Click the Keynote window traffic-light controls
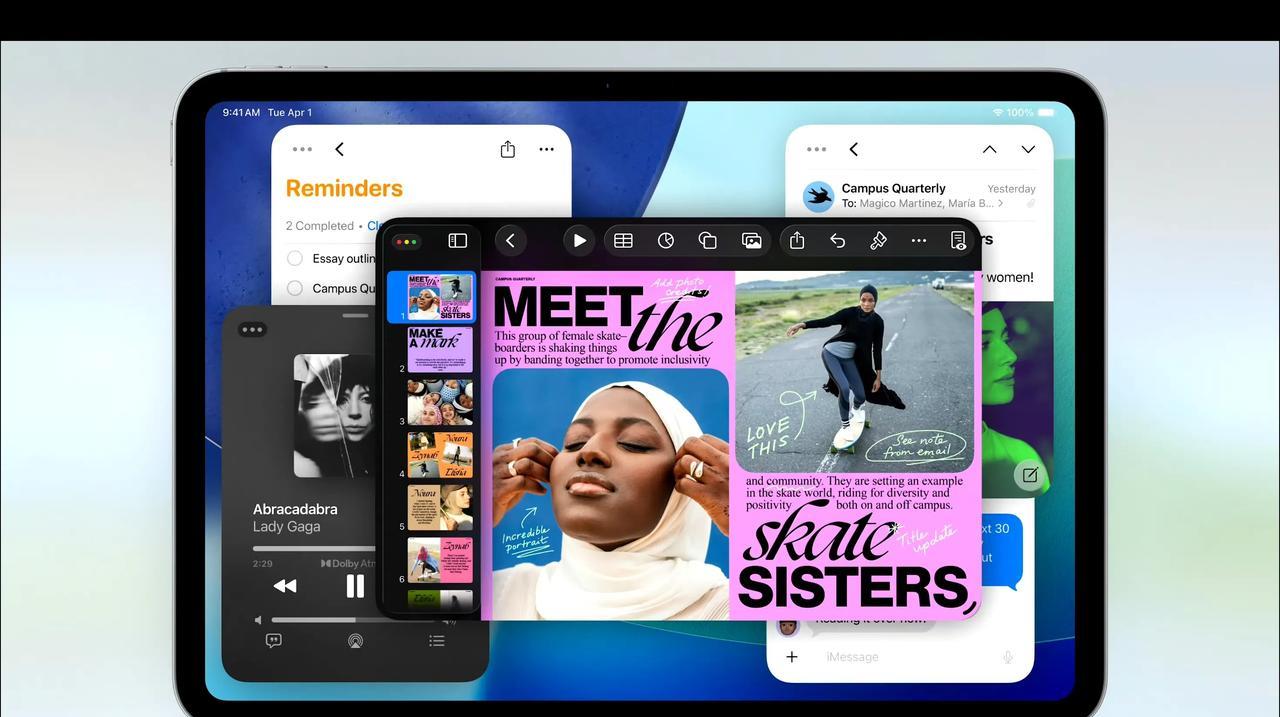 (407, 242)
